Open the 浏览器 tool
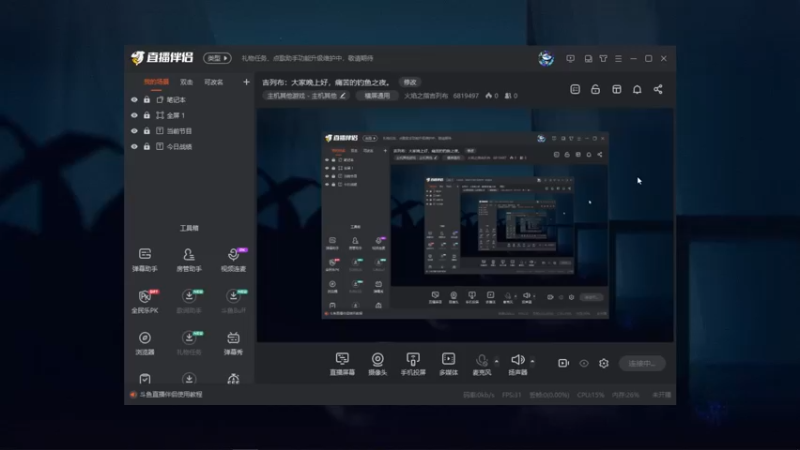800x450 pixels. coord(145,343)
